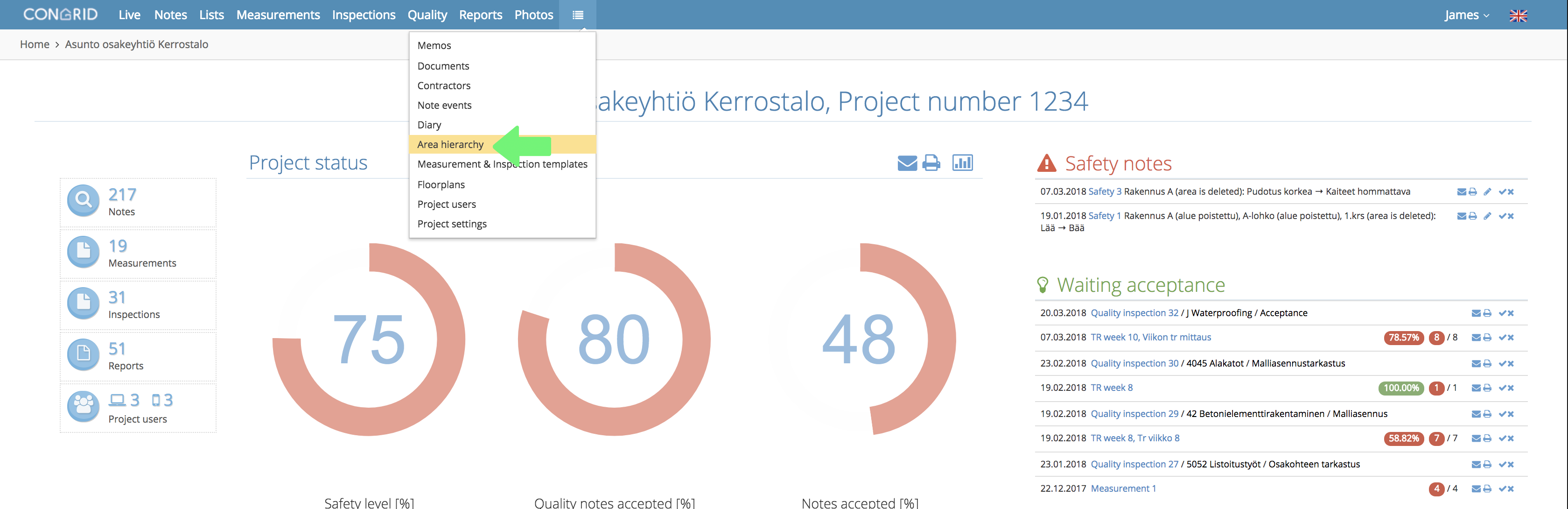The width and height of the screenshot is (1568, 509).
Task: Select Area hierarchy in the dropdown menu
Action: click(x=502, y=144)
